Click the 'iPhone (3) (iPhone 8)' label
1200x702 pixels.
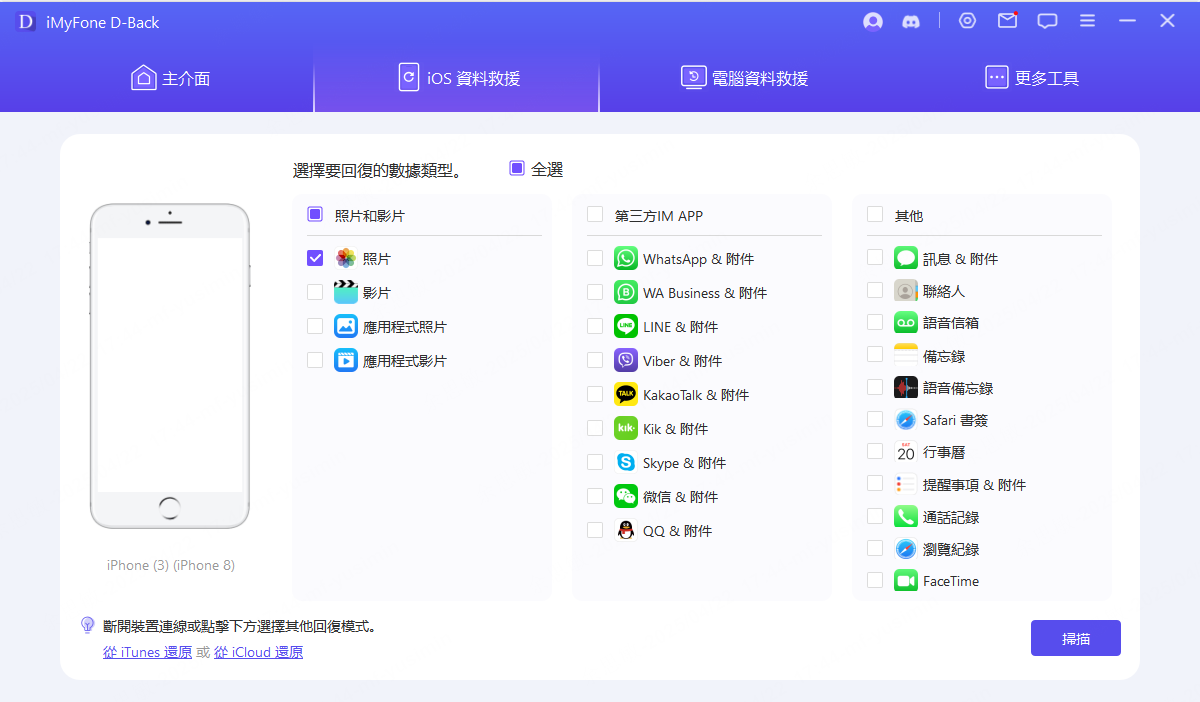coord(171,565)
